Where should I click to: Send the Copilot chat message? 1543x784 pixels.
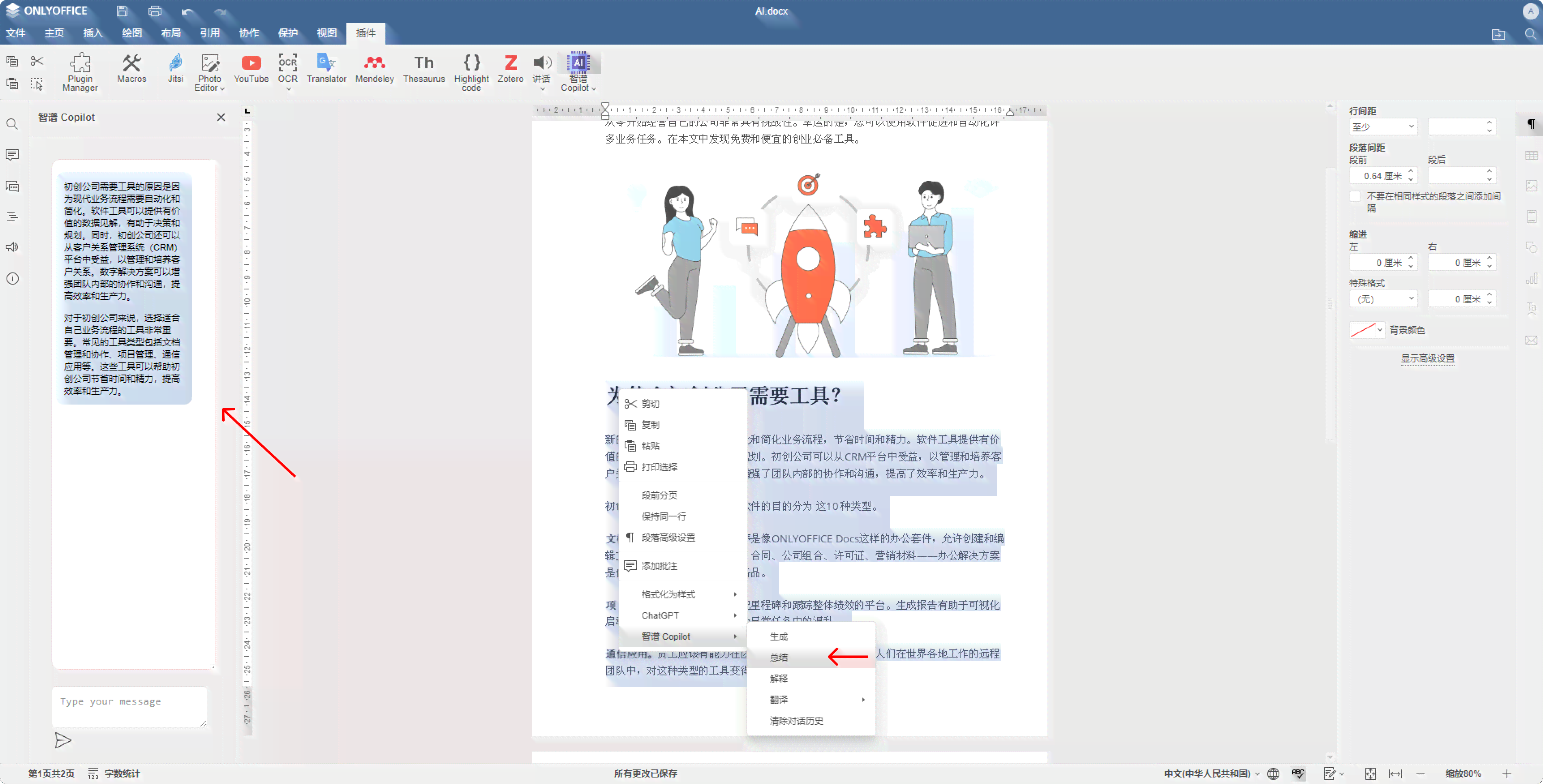63,740
